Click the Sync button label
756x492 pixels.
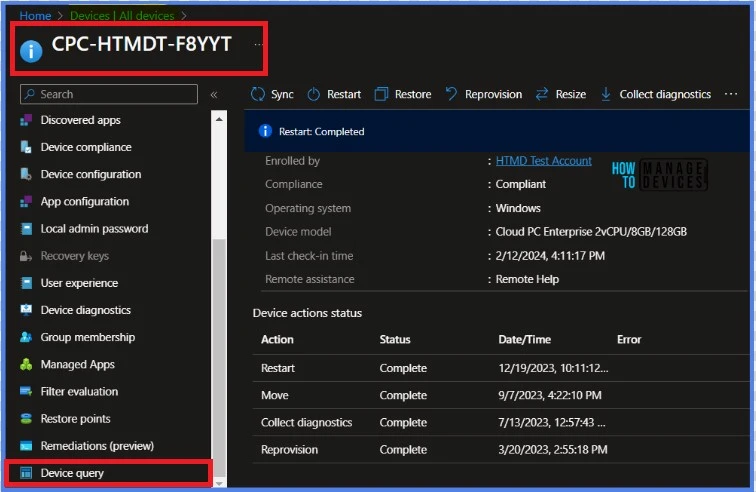point(282,94)
